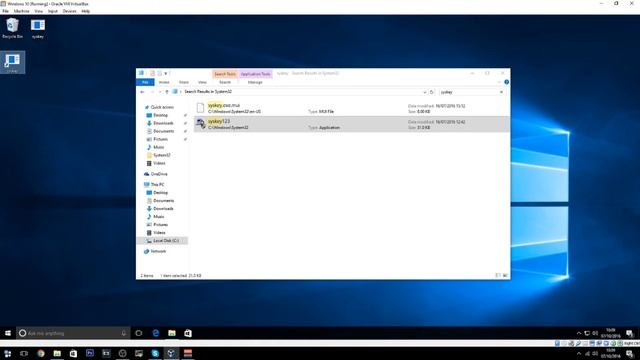
Task: Open Pictures under Quick access
Action: pos(160,139)
